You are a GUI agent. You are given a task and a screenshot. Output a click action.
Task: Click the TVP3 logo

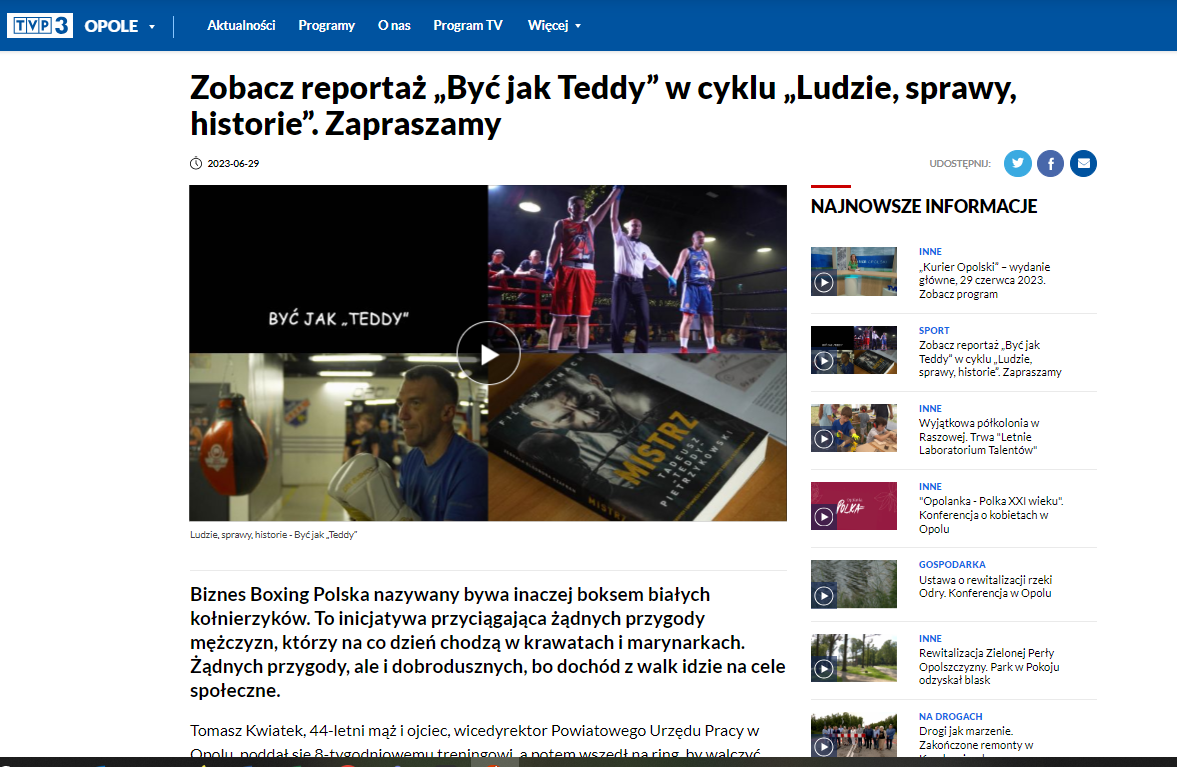[40, 26]
